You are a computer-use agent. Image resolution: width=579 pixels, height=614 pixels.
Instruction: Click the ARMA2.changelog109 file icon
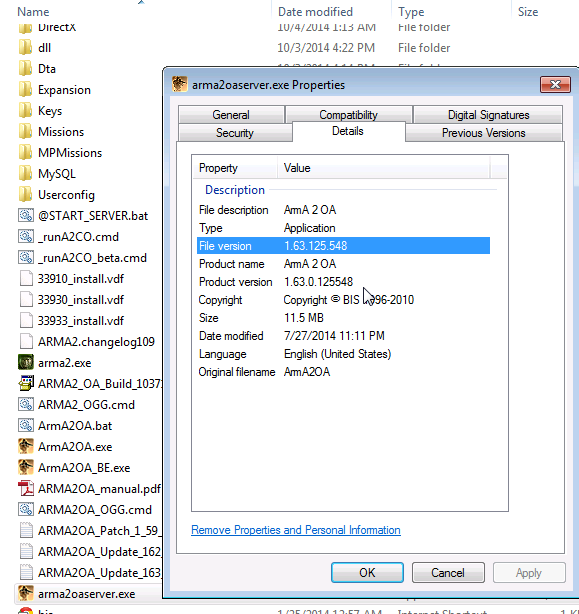pos(26,342)
